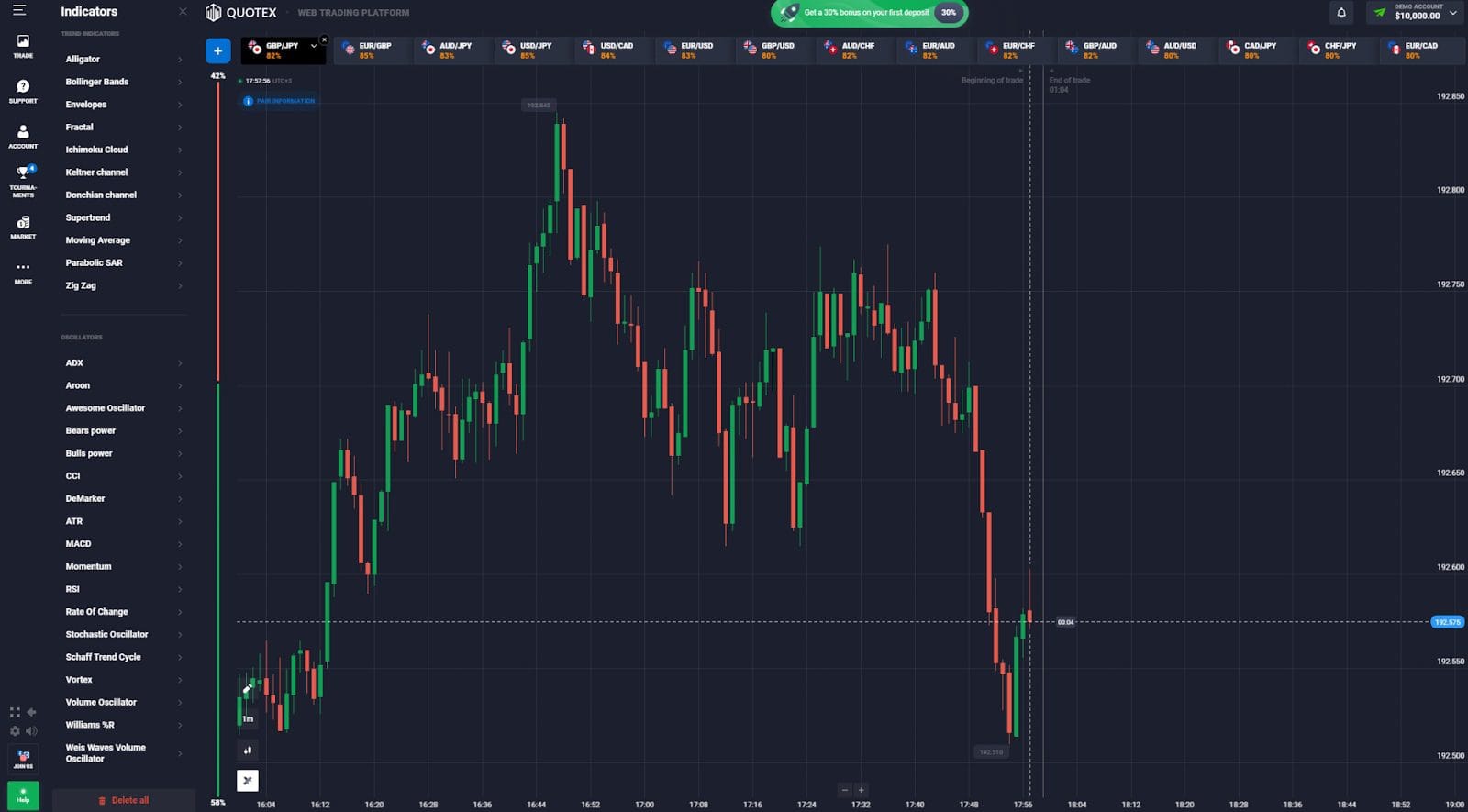Click the Delete all button
The image size is (1468, 812).
pyautogui.click(x=124, y=800)
